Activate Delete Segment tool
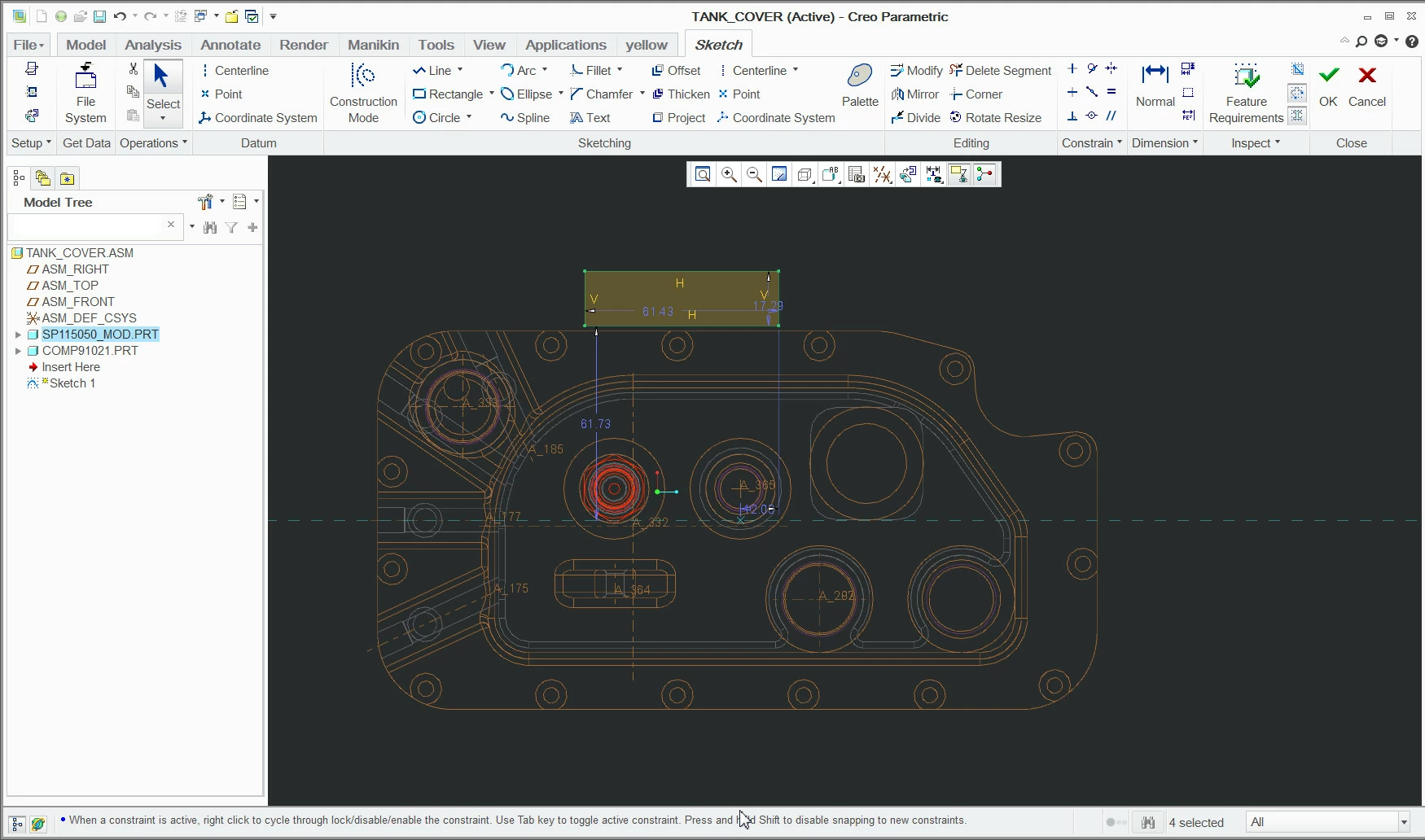The width and height of the screenshot is (1425, 840). pyautogui.click(x=1001, y=71)
